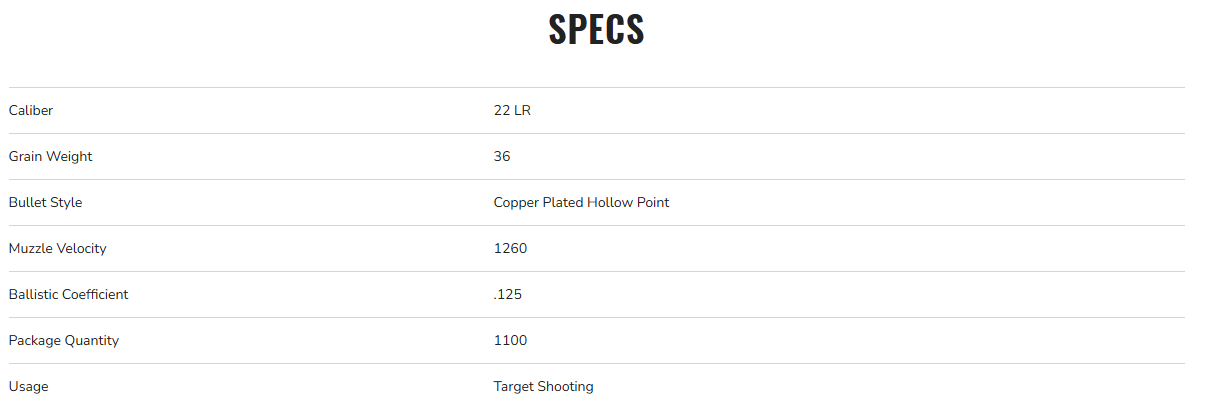Screen dimensions: 1209x417
Task: Select the Package Quantity label
Action: coord(63,341)
